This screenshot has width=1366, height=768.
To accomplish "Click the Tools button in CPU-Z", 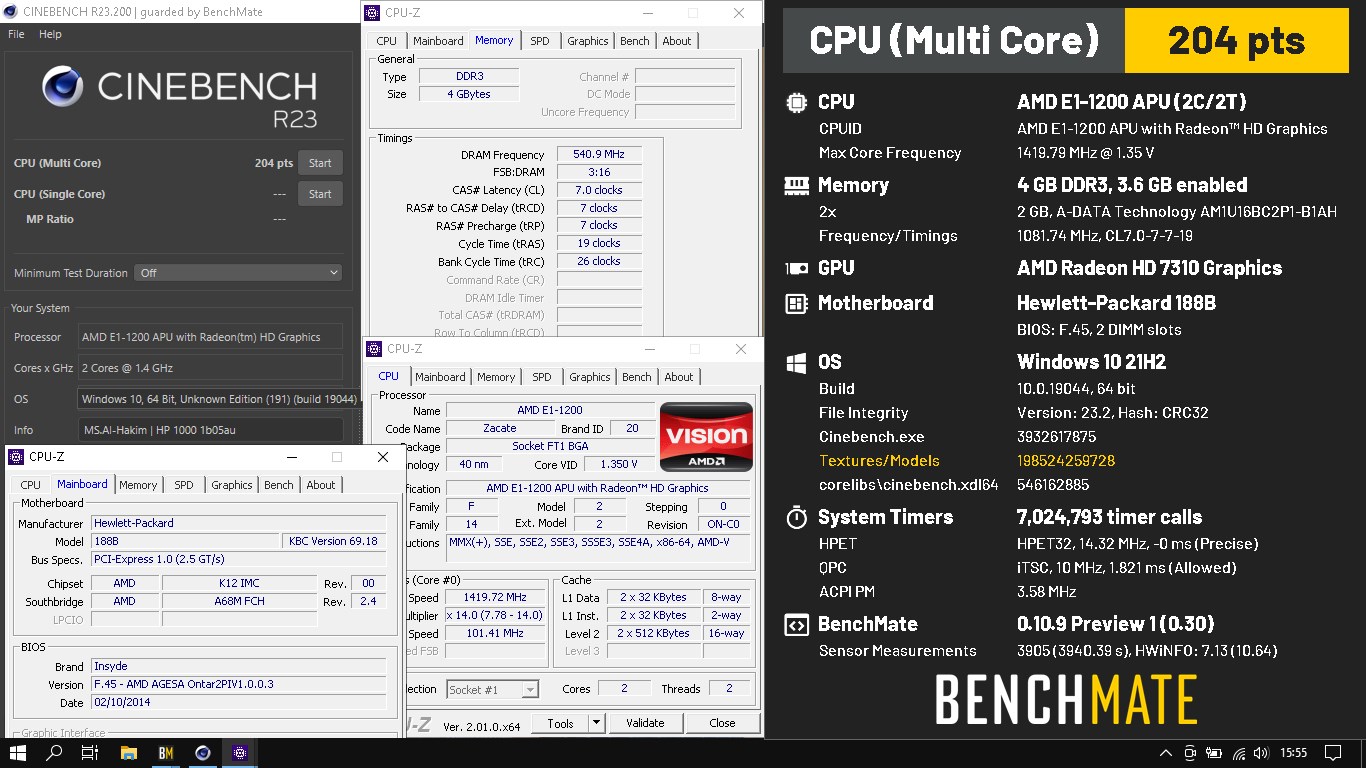I will pyautogui.click(x=560, y=723).
